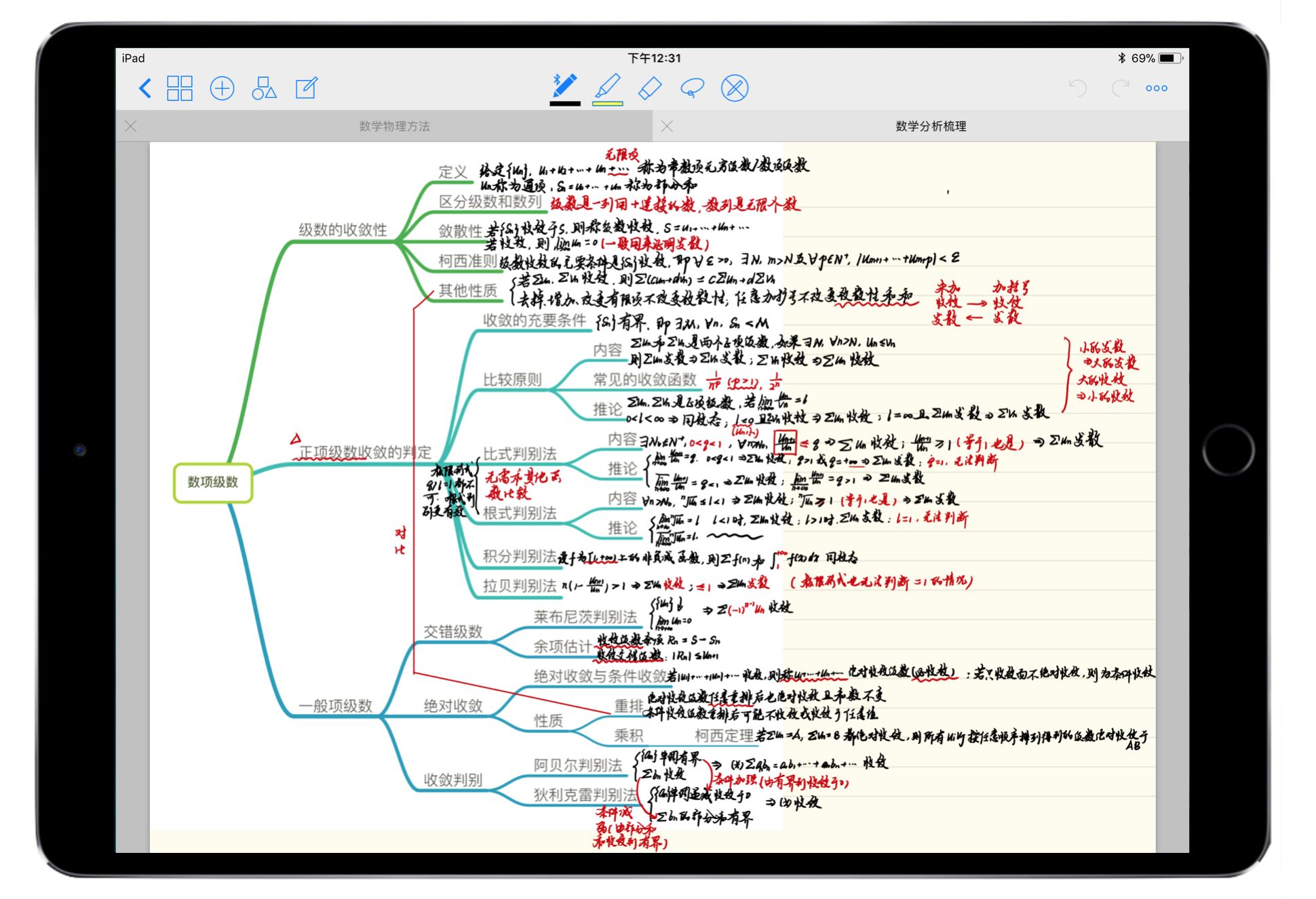Image resolution: width=1316 pixels, height=899 pixels.
Task: Open the three-dot more options menu
Action: point(1156,88)
